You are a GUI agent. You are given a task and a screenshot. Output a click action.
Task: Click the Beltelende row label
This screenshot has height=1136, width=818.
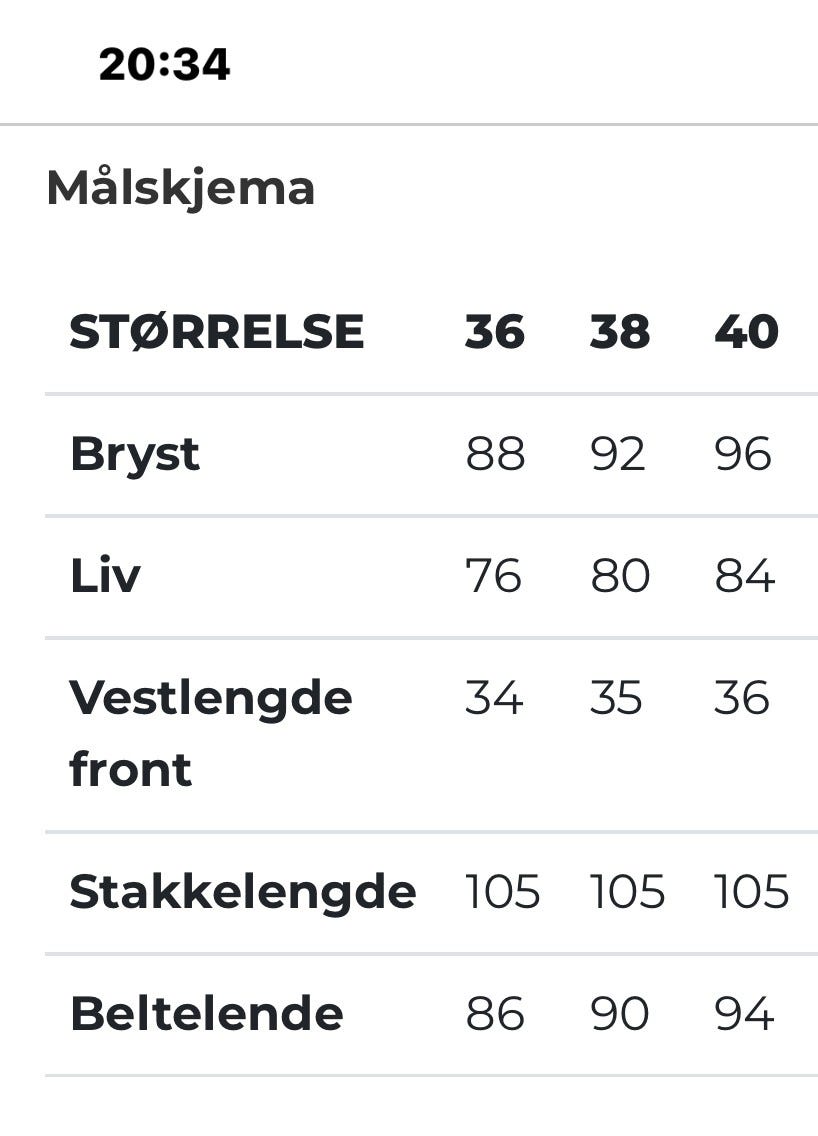(x=206, y=1013)
